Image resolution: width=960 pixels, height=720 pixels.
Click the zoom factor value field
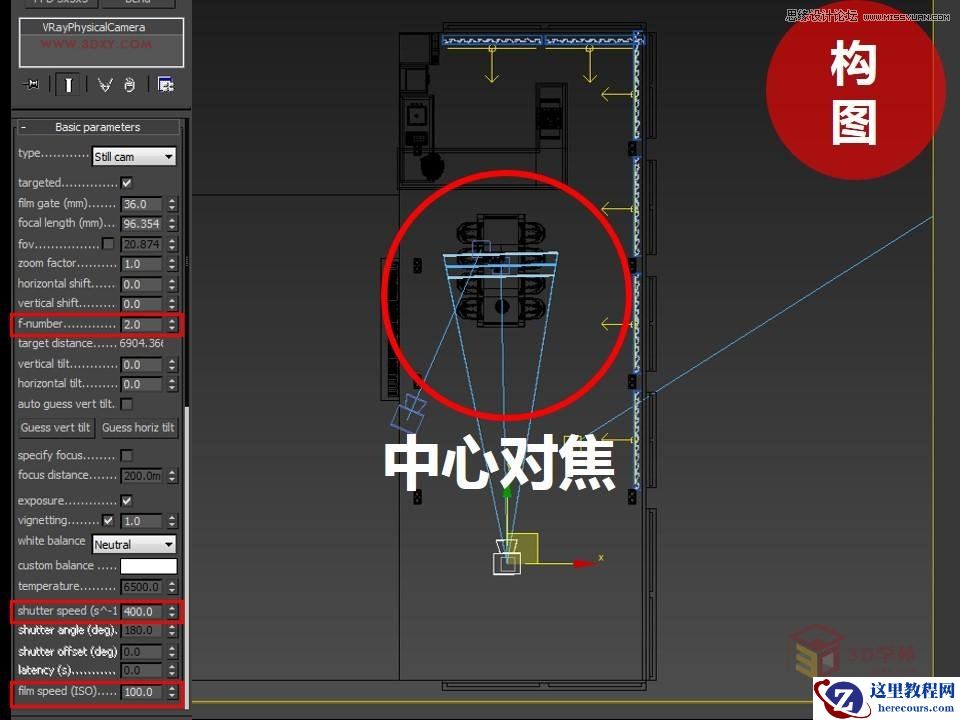click(141, 264)
